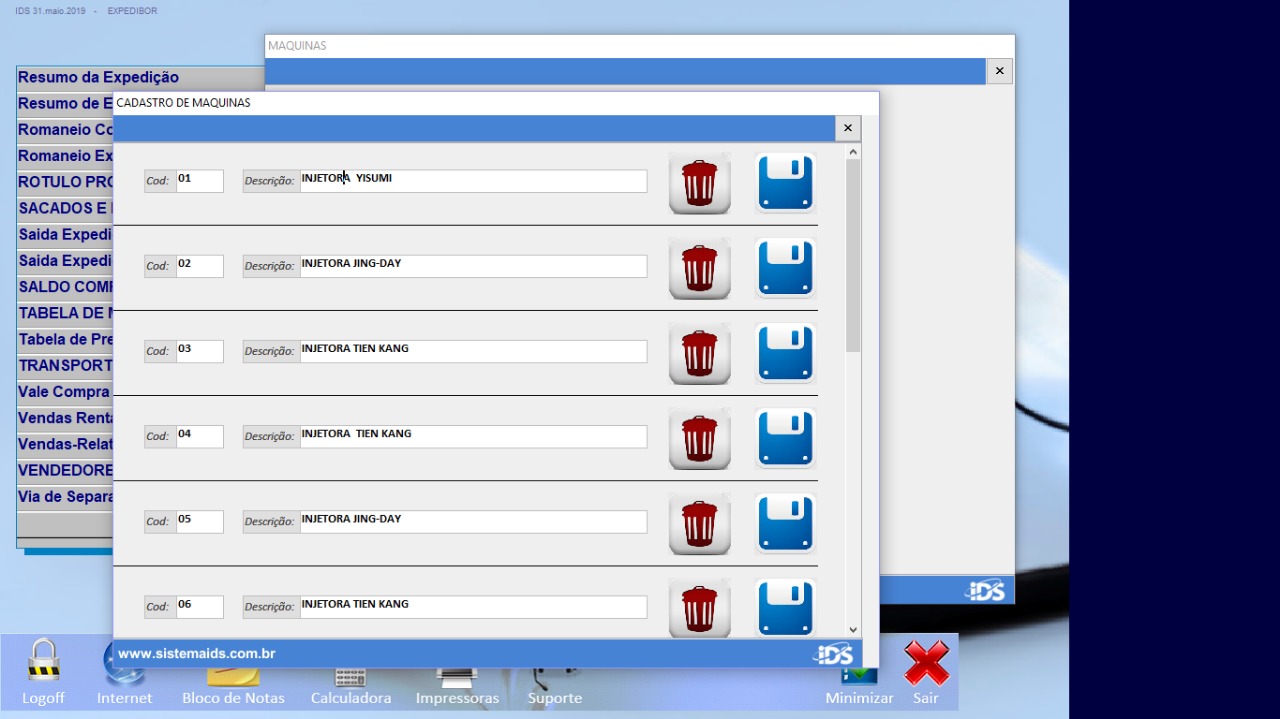Open the SALDO COM... menu entry
Image resolution: width=1280 pixels, height=719 pixels.
65,287
